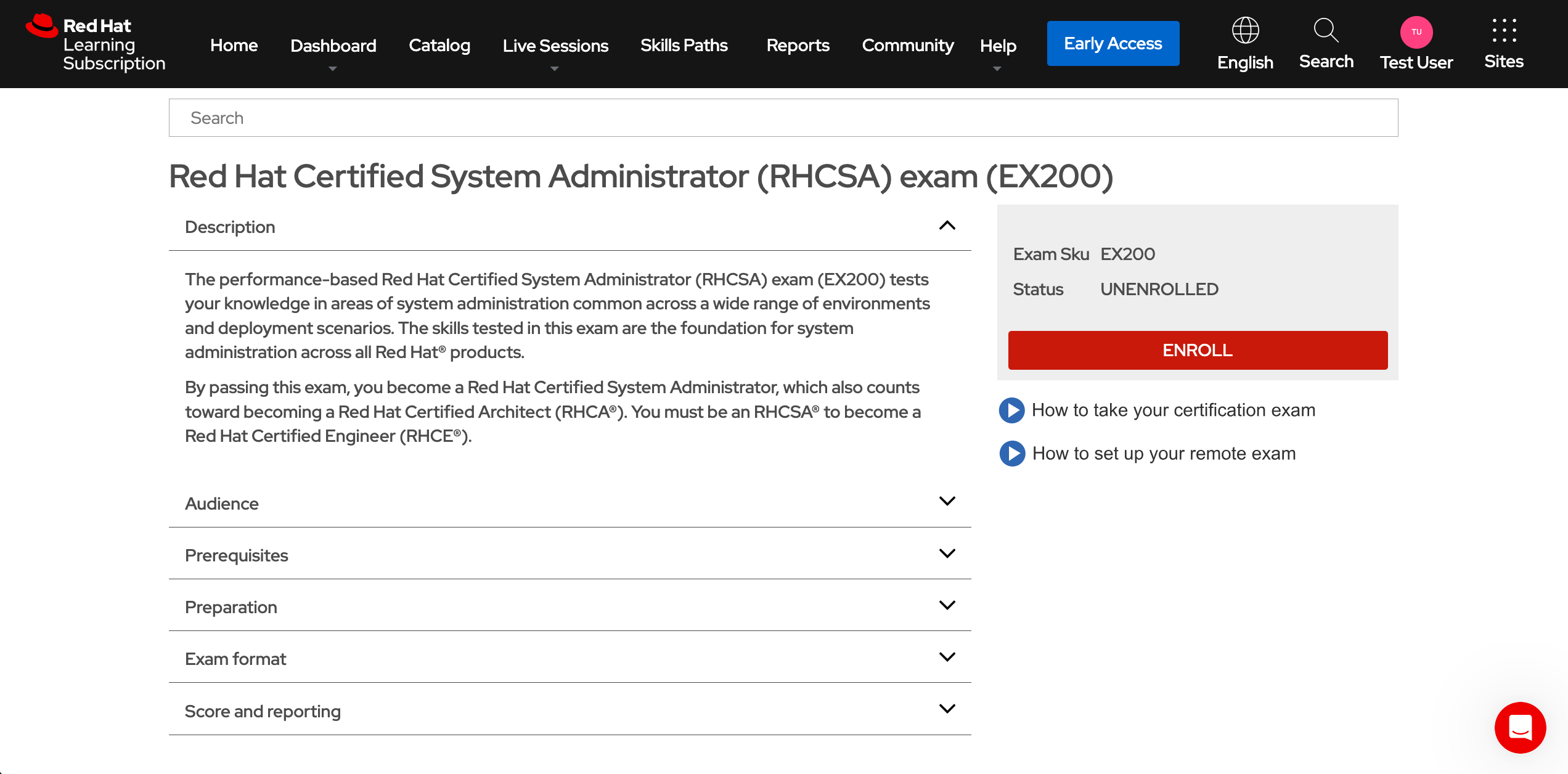1568x774 pixels.
Task: Open Early Access
Action: 1113,43
